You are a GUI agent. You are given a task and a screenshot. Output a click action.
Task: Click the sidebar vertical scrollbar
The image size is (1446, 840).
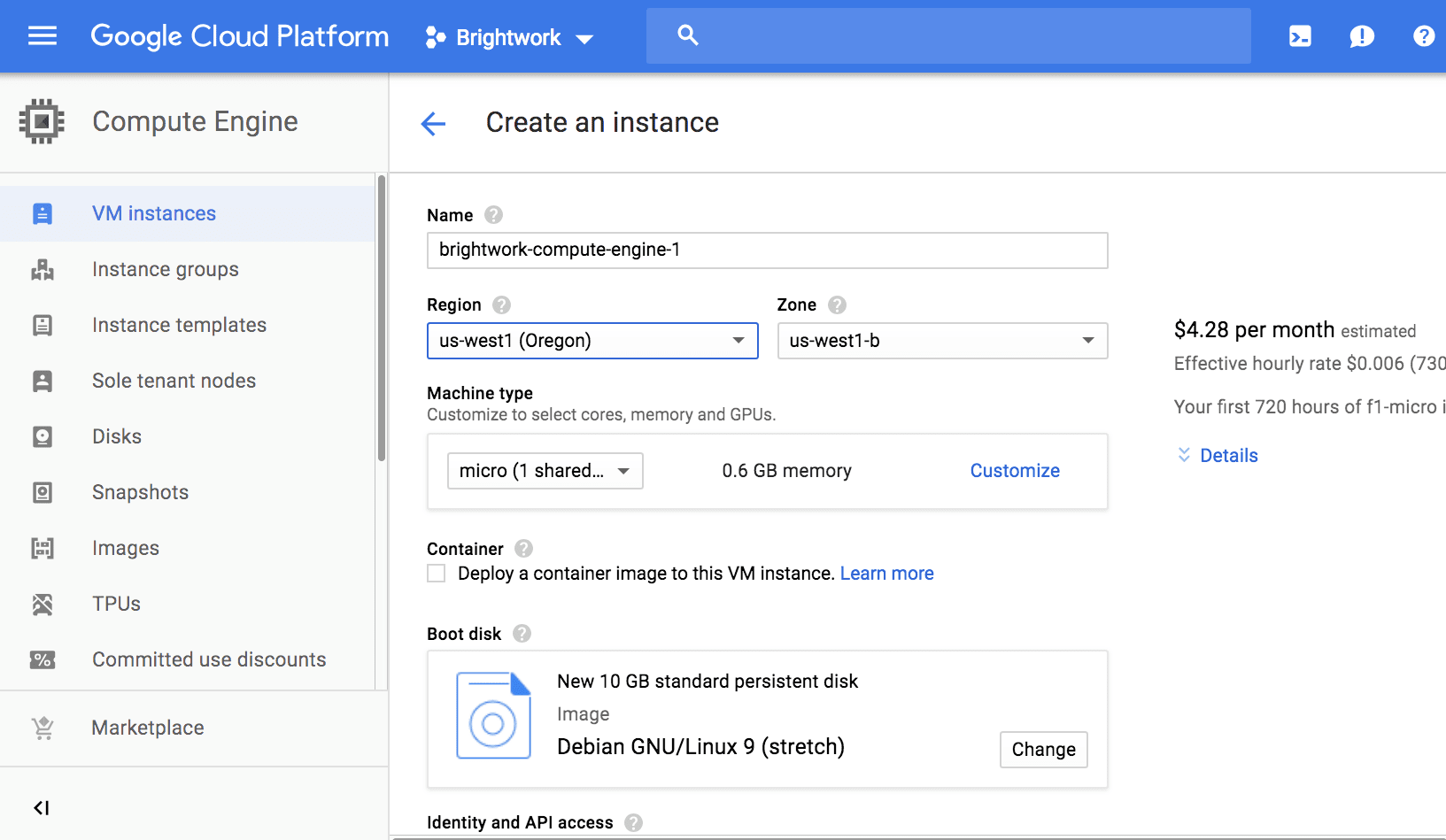[382, 319]
